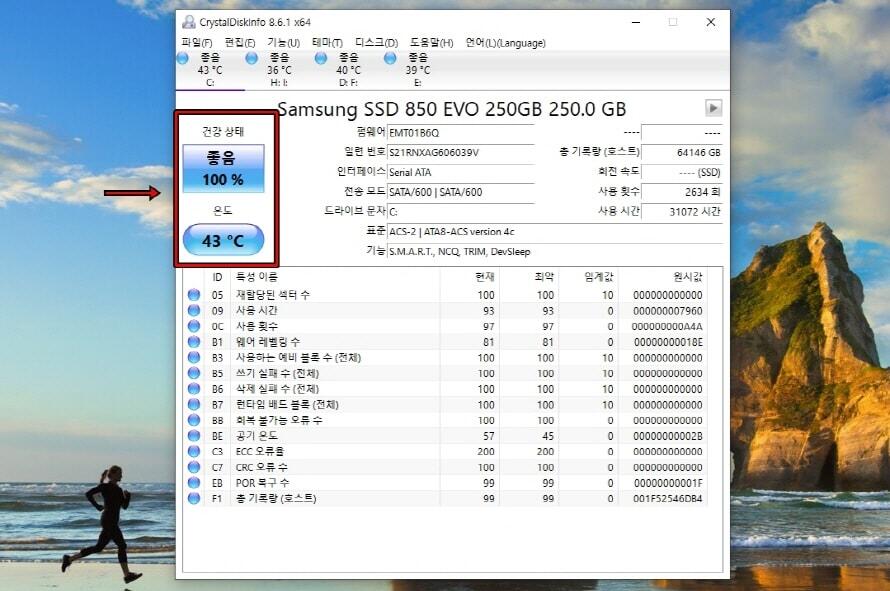Click the transfer mode field SATA/600 | SATA/600
The height and width of the screenshot is (591, 890).
coord(460,192)
